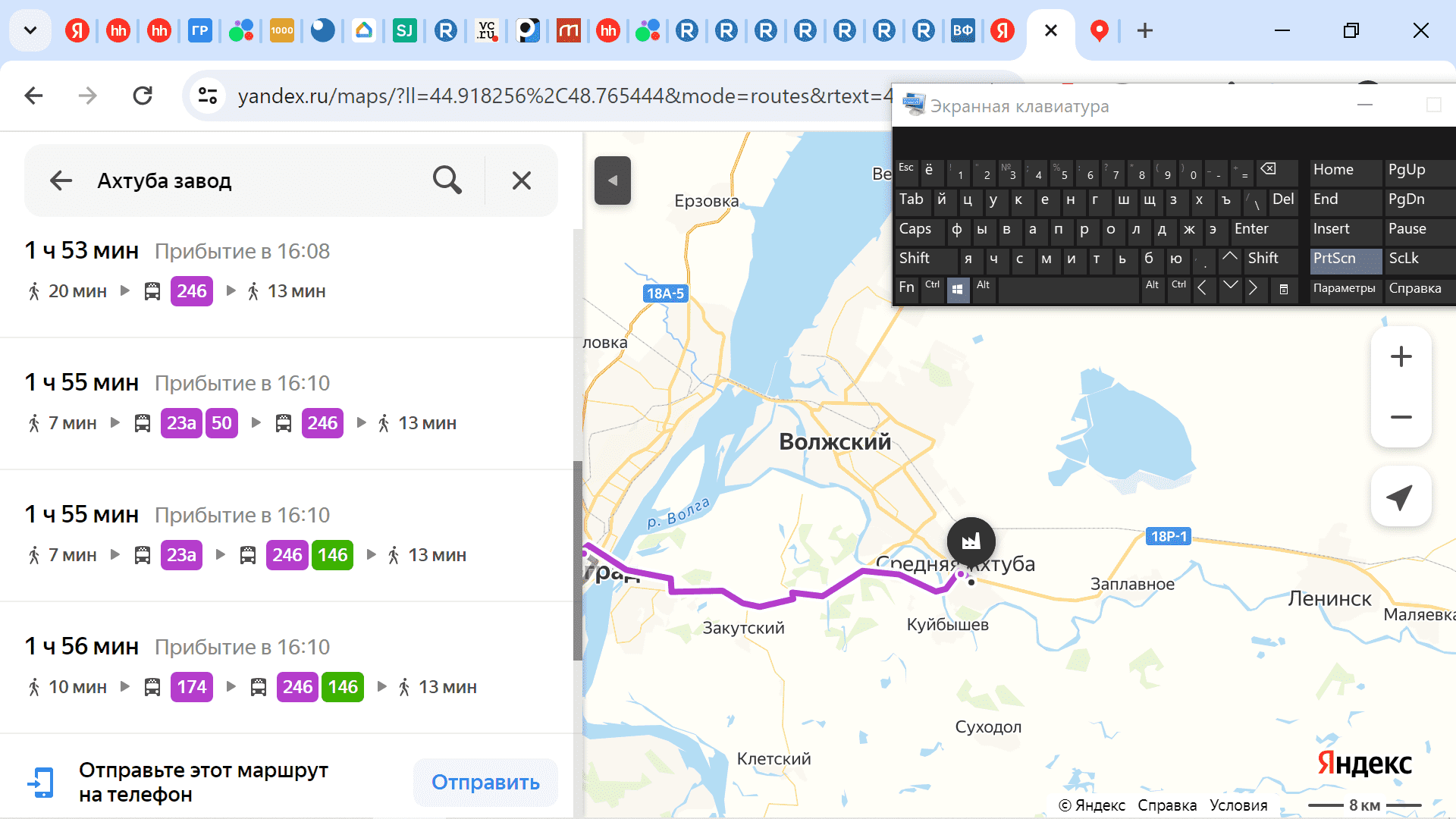Switch to the ВФ tab
Image resolution: width=1456 pixels, height=819 pixels.
click(963, 30)
